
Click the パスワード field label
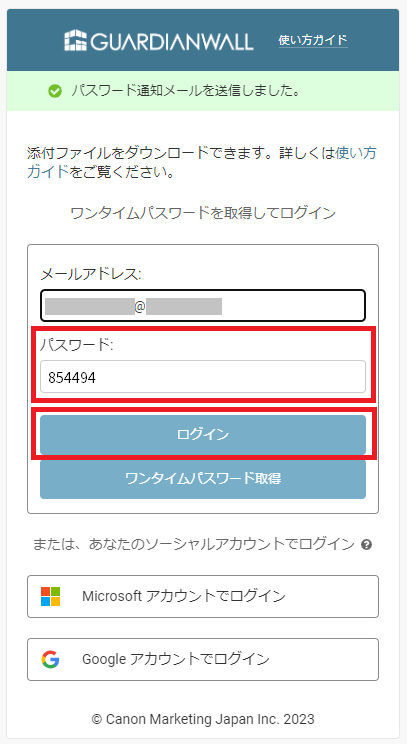coord(77,345)
